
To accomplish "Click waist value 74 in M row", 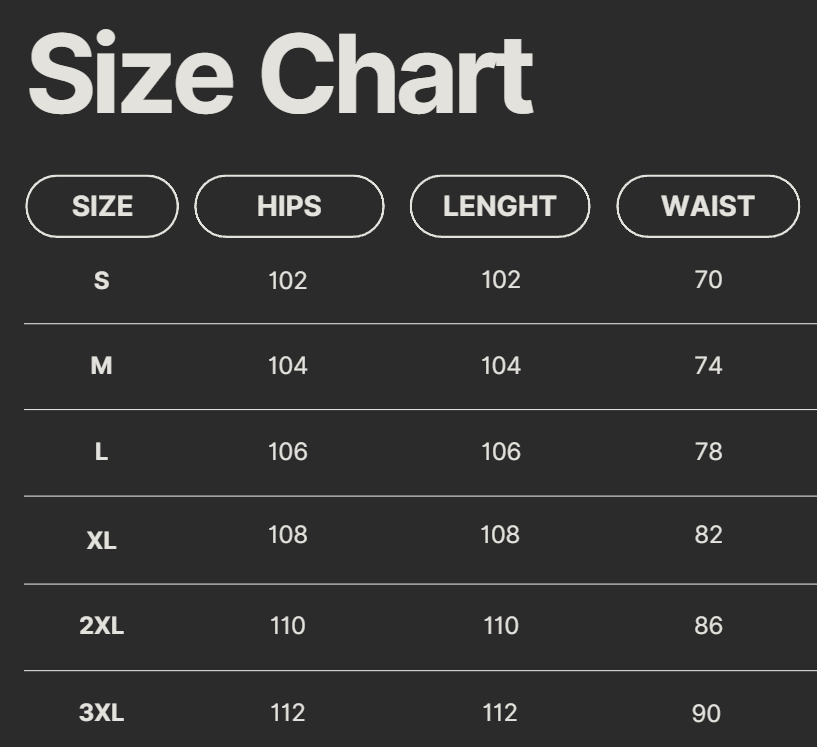I will point(708,366).
